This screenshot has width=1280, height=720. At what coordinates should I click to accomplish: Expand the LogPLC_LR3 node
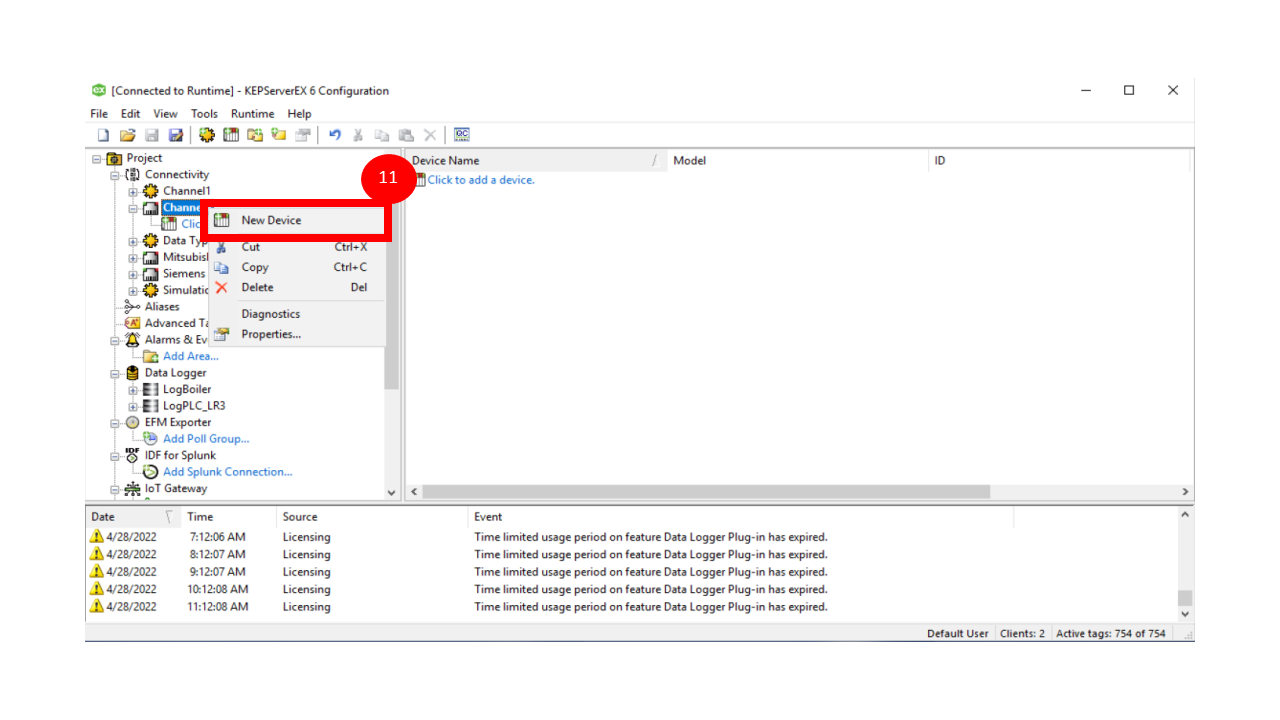pyautogui.click(x=133, y=406)
